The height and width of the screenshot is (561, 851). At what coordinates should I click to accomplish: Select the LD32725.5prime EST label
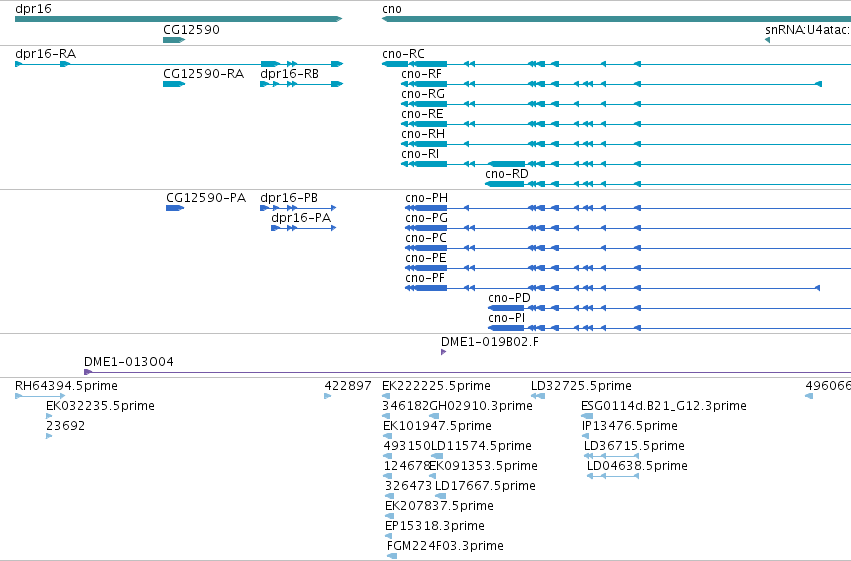[x=581, y=386]
